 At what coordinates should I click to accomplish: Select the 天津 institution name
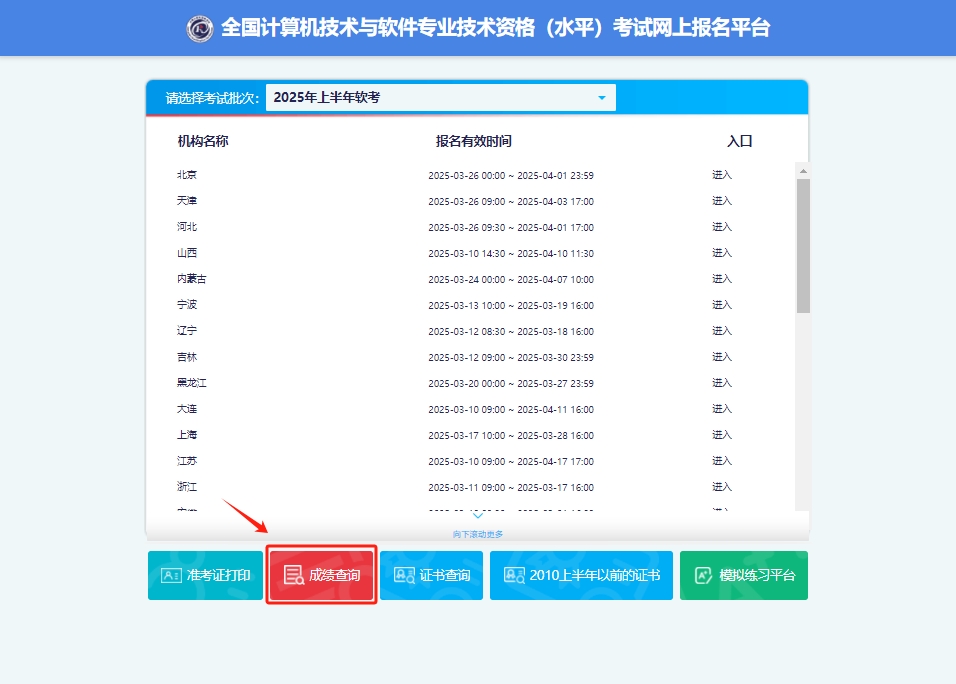(187, 201)
